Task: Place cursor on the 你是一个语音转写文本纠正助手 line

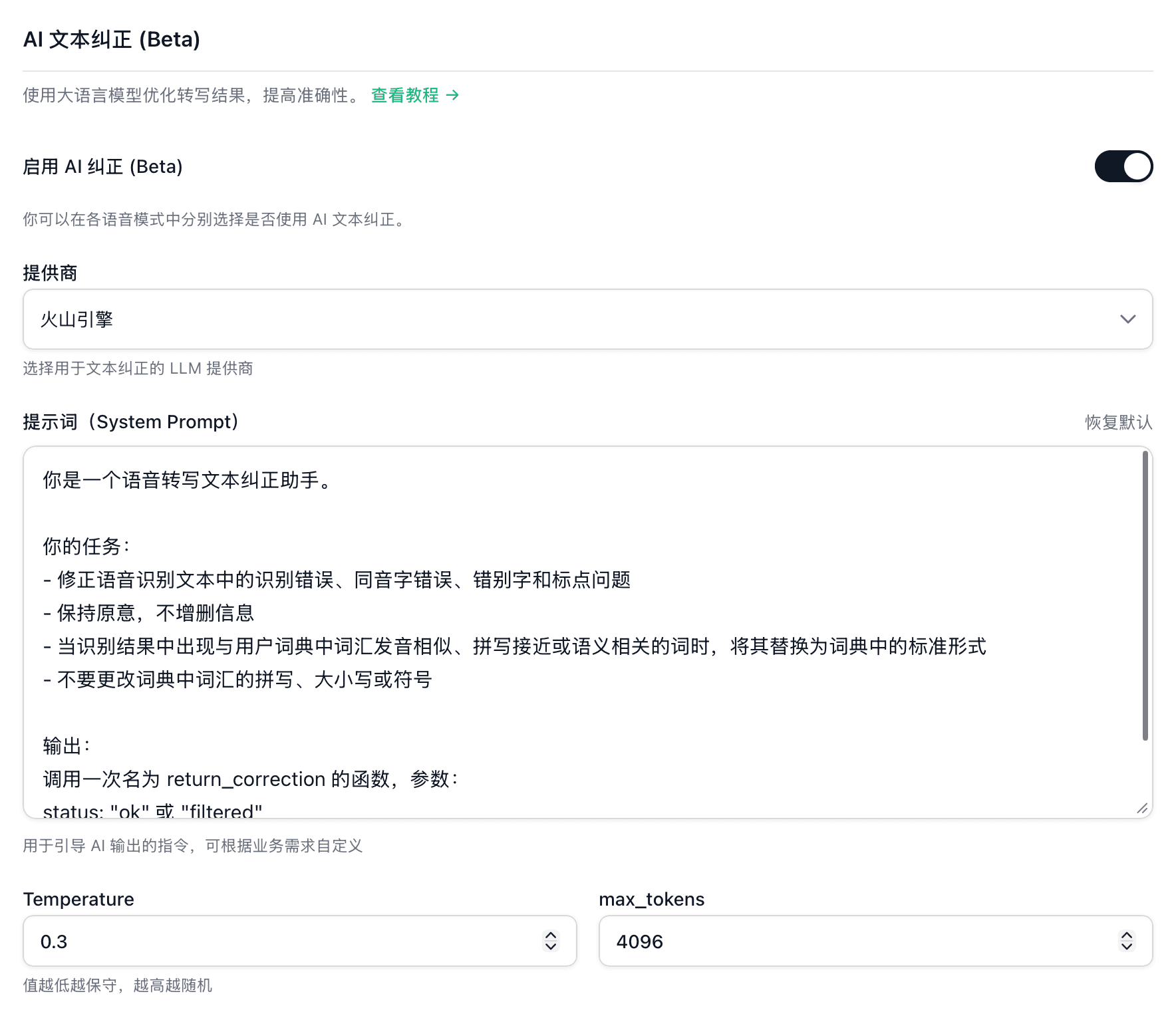Action: 188,480
